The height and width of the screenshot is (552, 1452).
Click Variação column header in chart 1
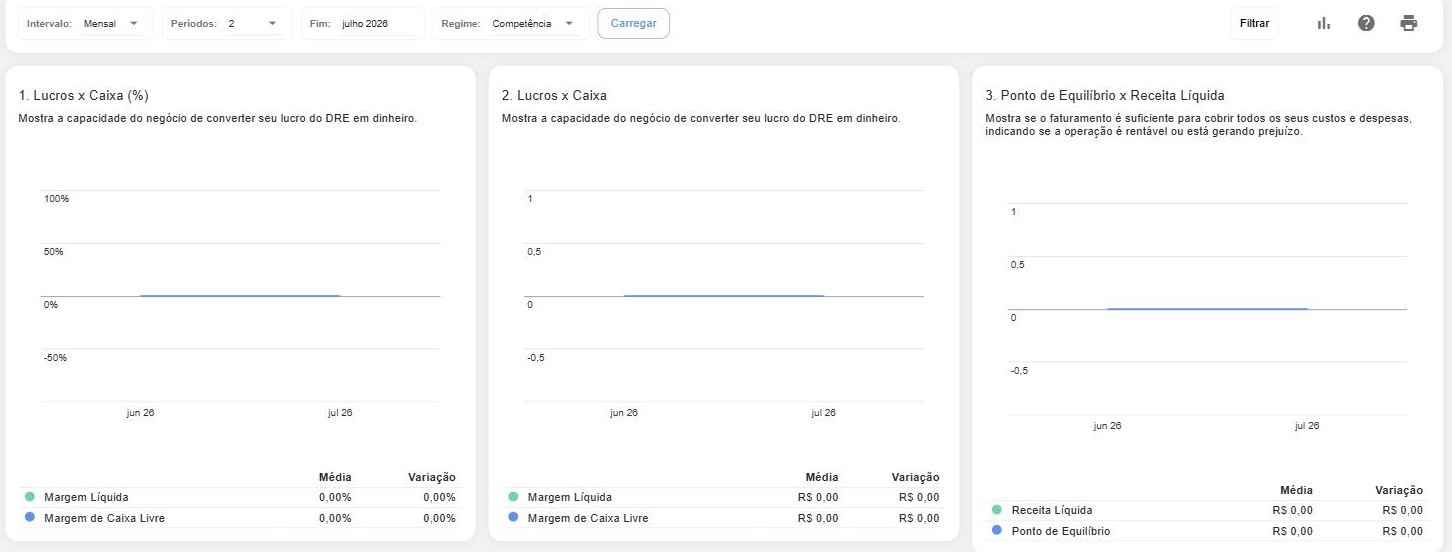coord(432,477)
